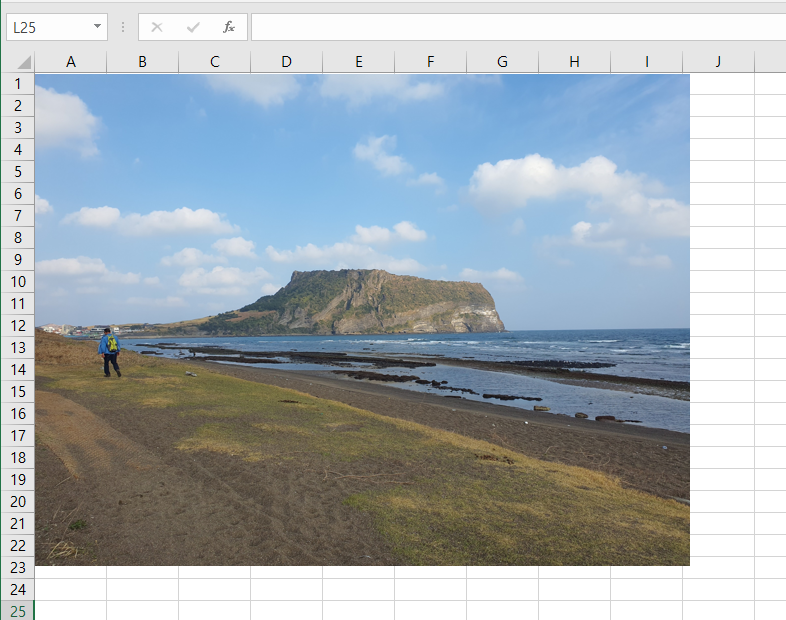Open the Name Box dropdown arrow
Screen dimensions: 786x620
pyautogui.click(x=97, y=27)
